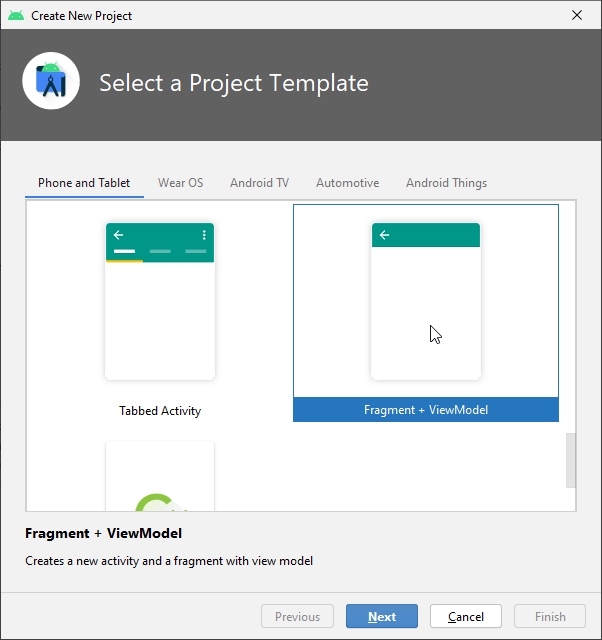
Task: Click the Finish button
Action: [x=550, y=616]
